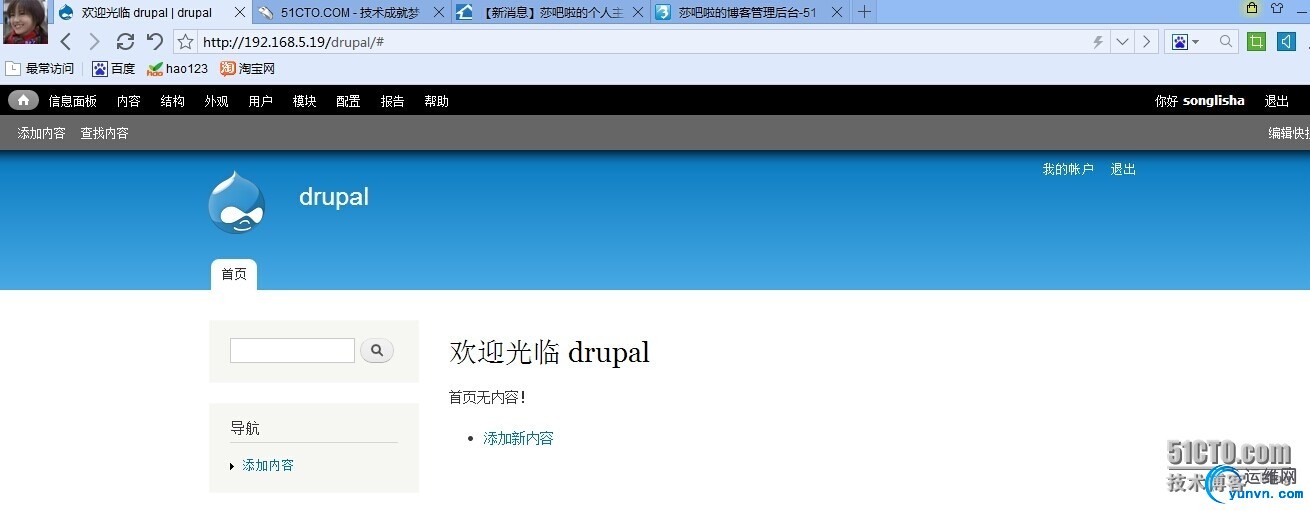The height and width of the screenshot is (511, 1310).
Task: Switch to the 【新消息】莎吧啦的个人主 tab
Action: pyautogui.click(x=552, y=13)
